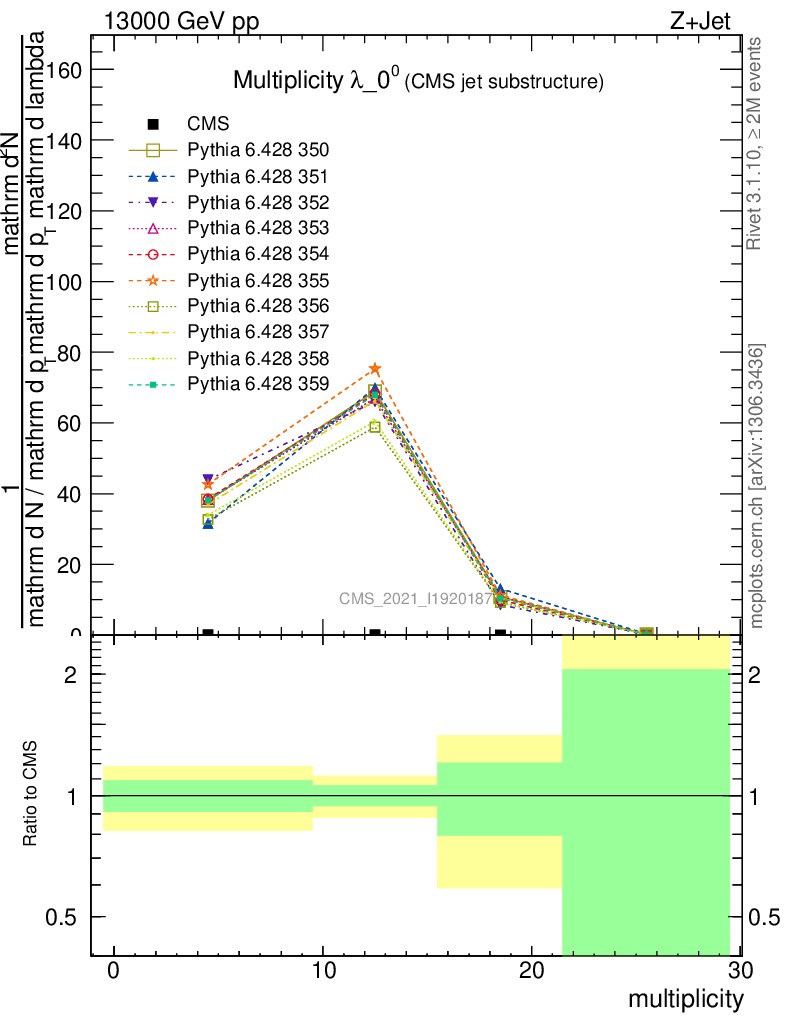Click the orange star data point at the peak
786x1024 pixels.
pyautogui.click(x=375, y=369)
